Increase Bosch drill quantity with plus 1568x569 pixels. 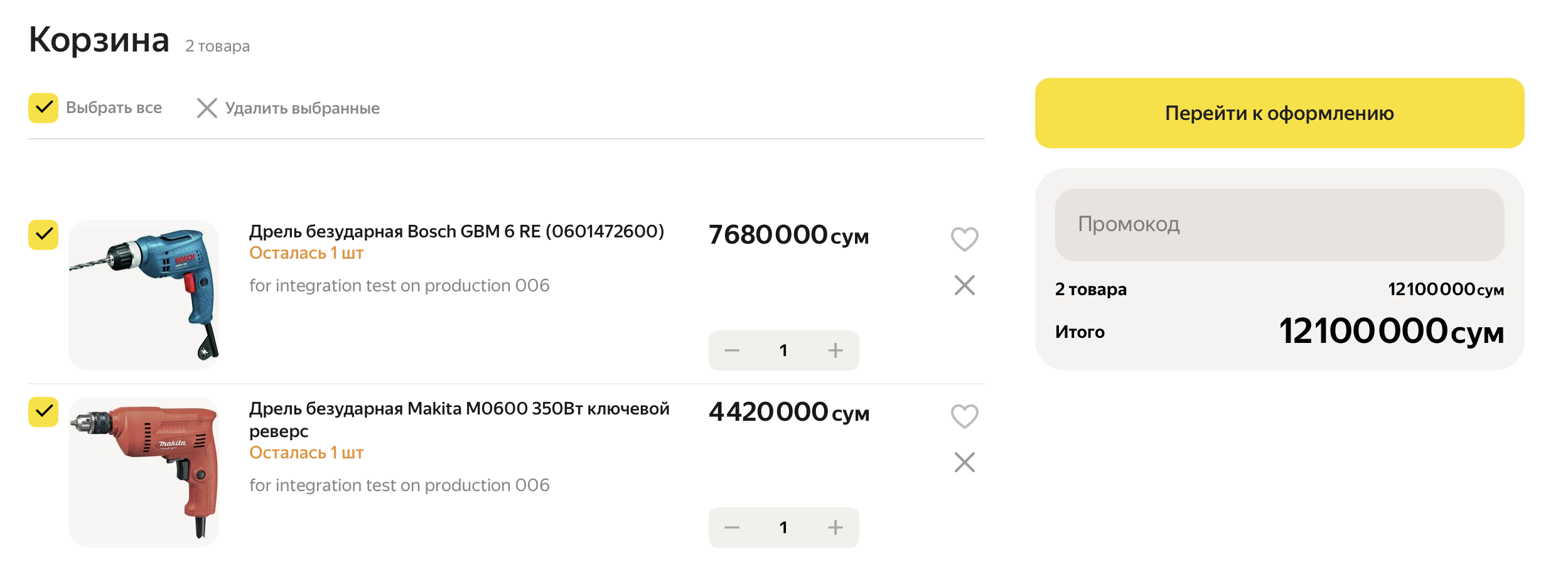(835, 350)
